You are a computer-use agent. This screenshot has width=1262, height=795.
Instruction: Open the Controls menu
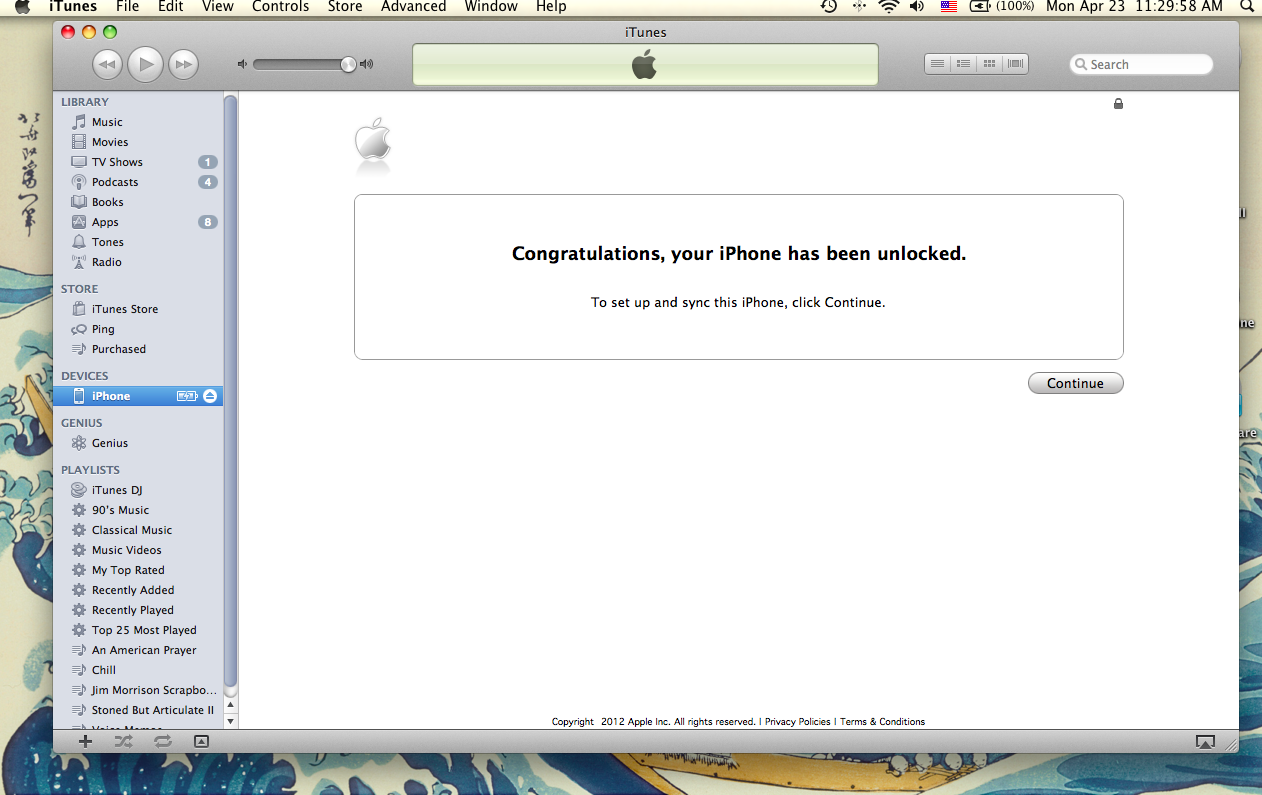click(x=280, y=7)
